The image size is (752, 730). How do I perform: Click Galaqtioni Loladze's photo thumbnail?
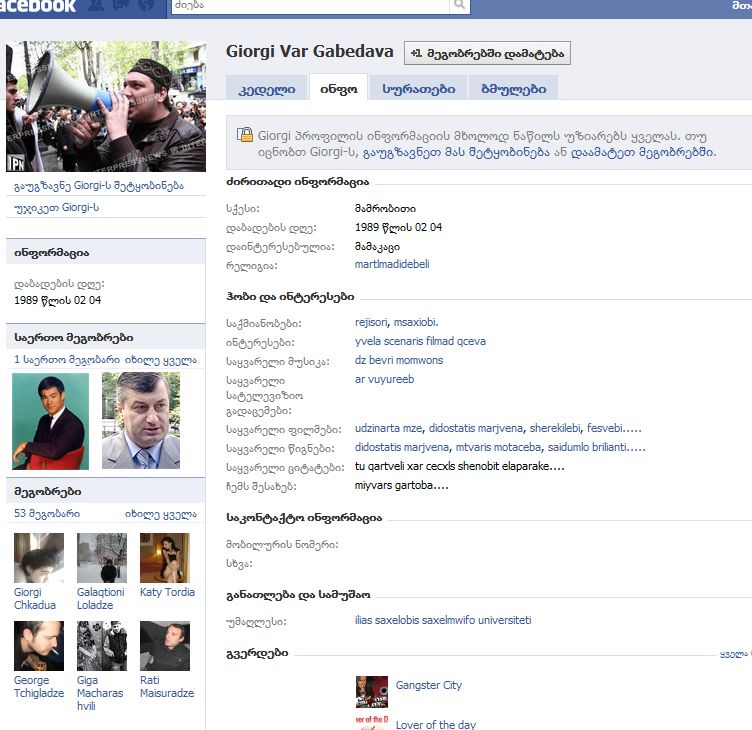coord(102,558)
